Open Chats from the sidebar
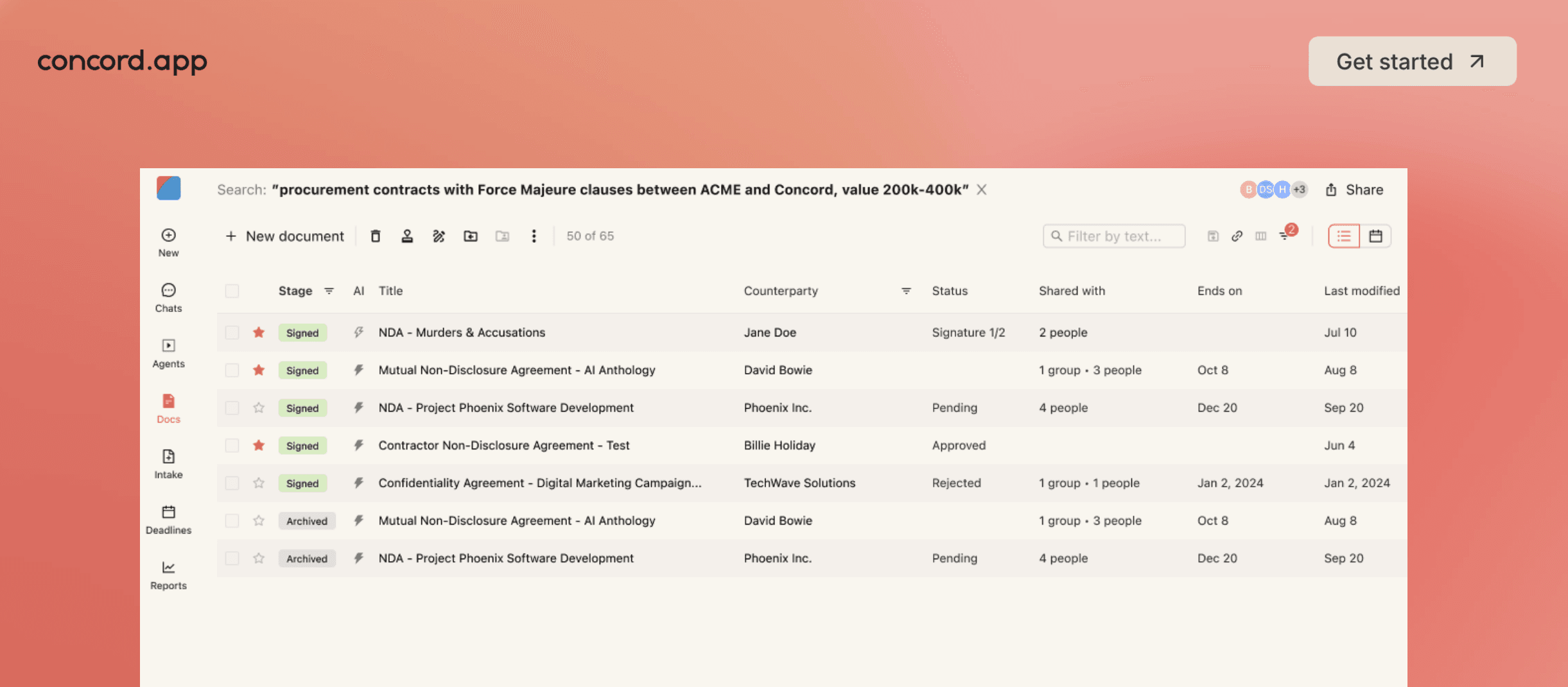The width and height of the screenshot is (1568, 687). [x=168, y=298]
